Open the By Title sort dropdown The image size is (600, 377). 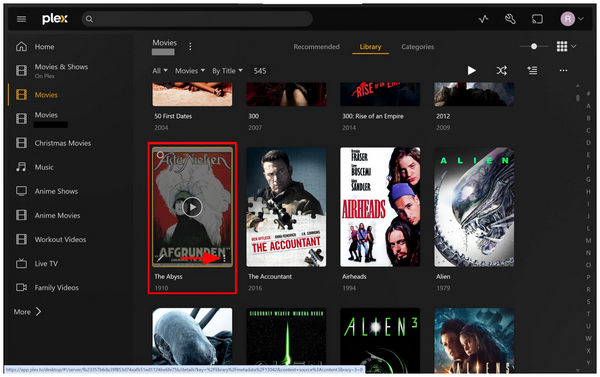click(x=228, y=71)
